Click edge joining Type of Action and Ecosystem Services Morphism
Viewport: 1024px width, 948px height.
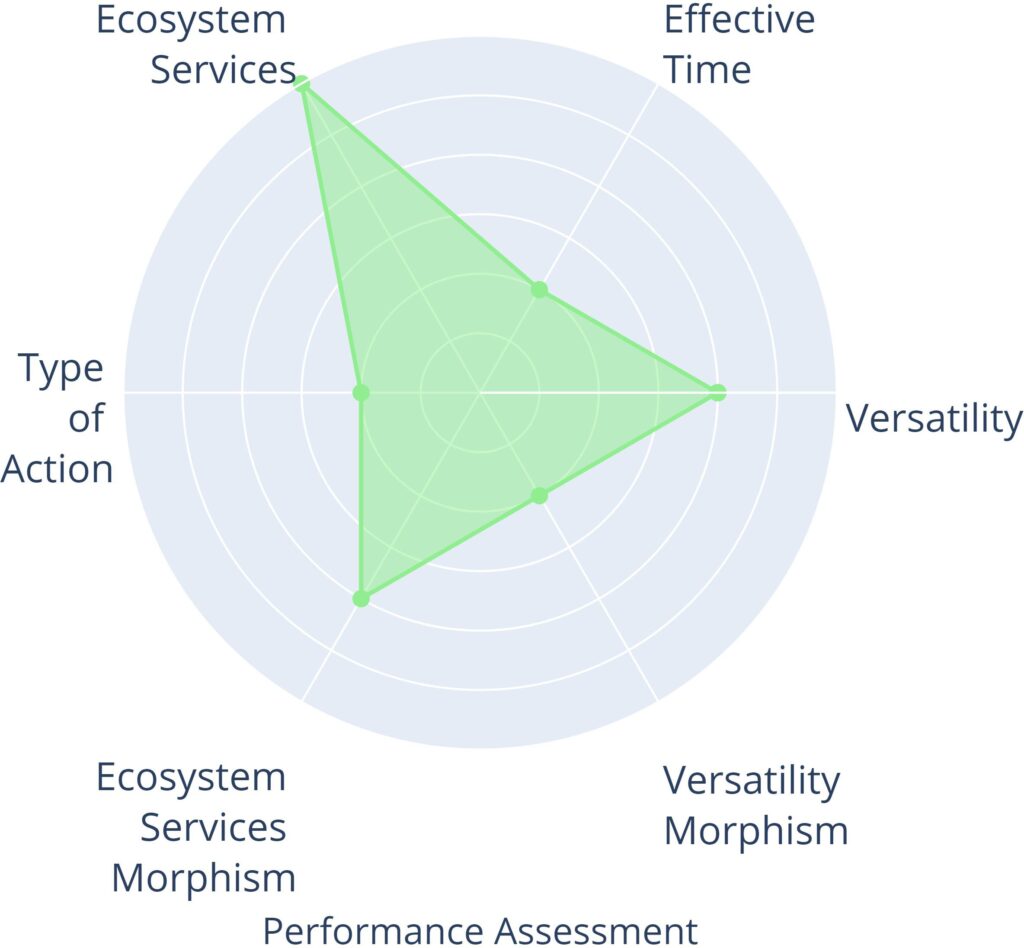[361, 496]
